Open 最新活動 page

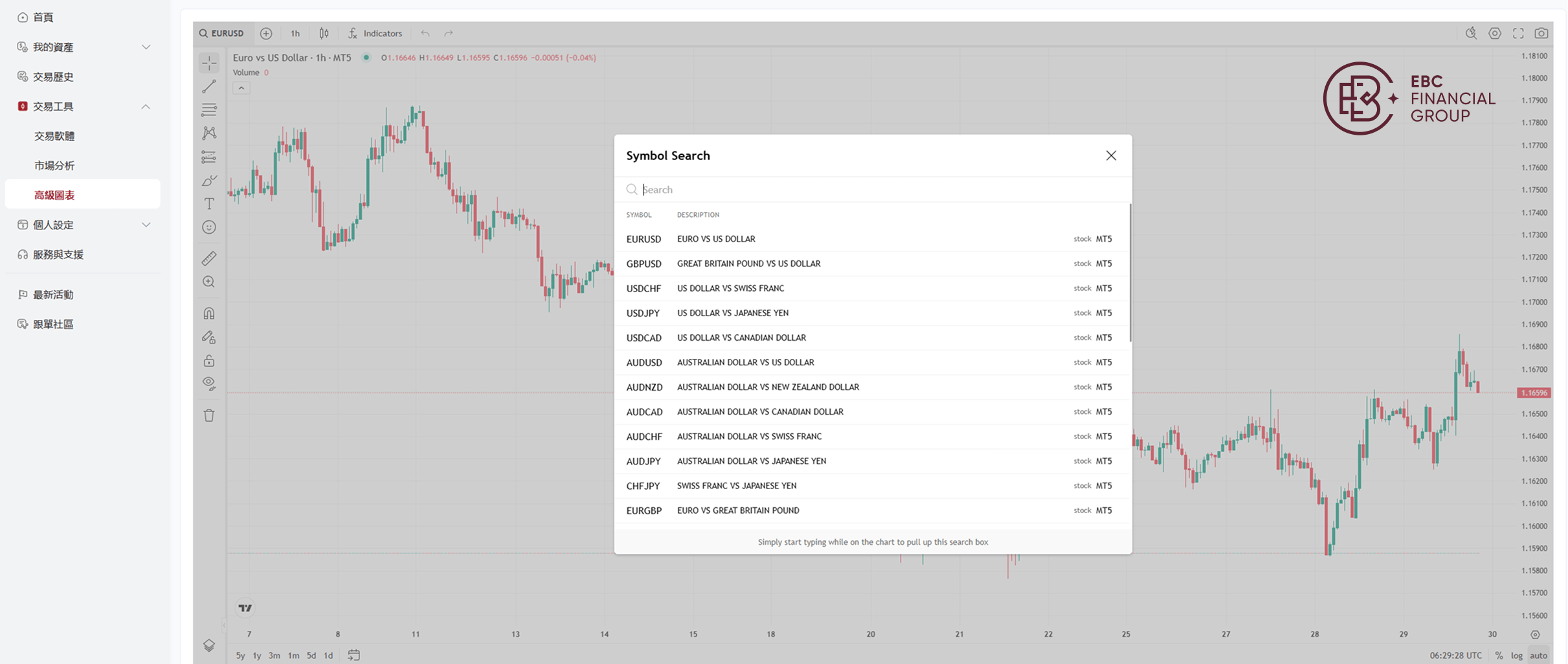(83, 295)
